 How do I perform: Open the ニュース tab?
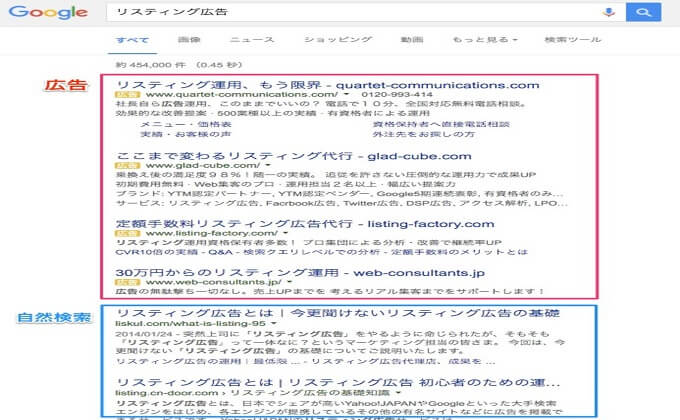[x=252, y=39]
